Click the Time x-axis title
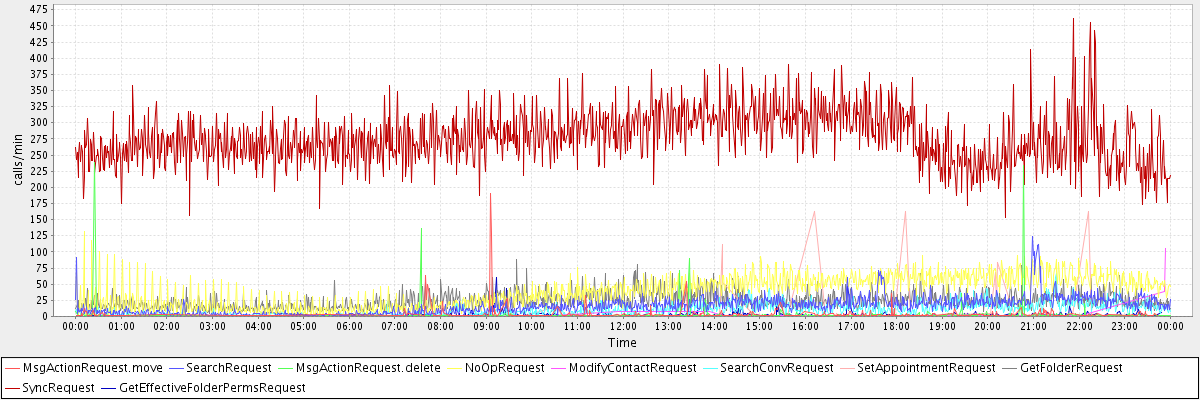Screen dimensions: 1200x400 622,343
